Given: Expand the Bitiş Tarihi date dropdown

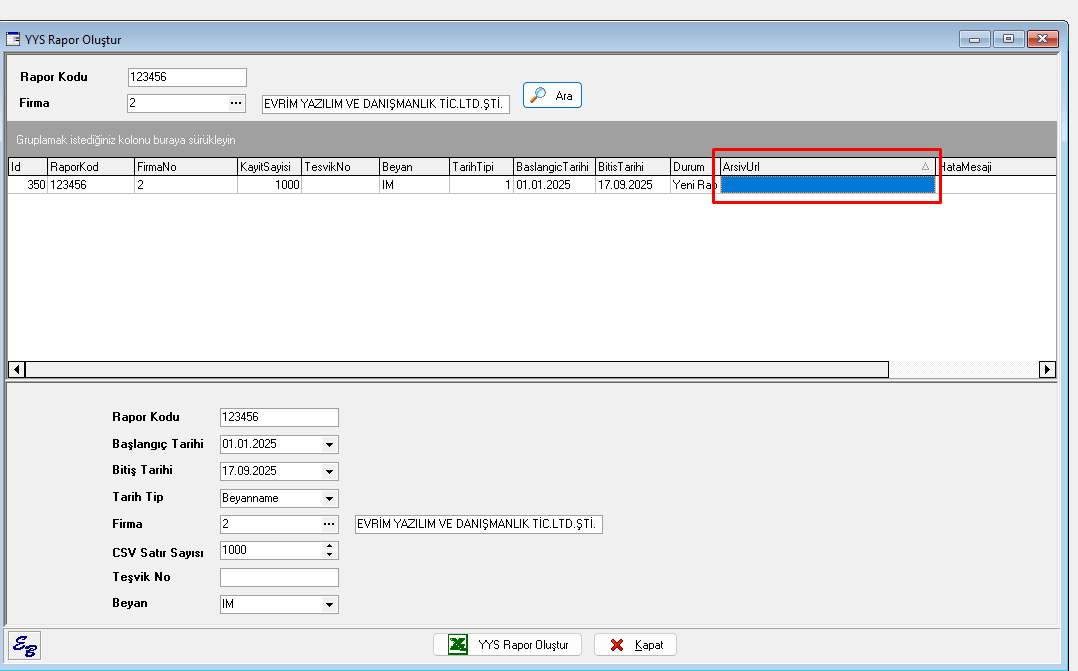Looking at the screenshot, I should (329, 471).
